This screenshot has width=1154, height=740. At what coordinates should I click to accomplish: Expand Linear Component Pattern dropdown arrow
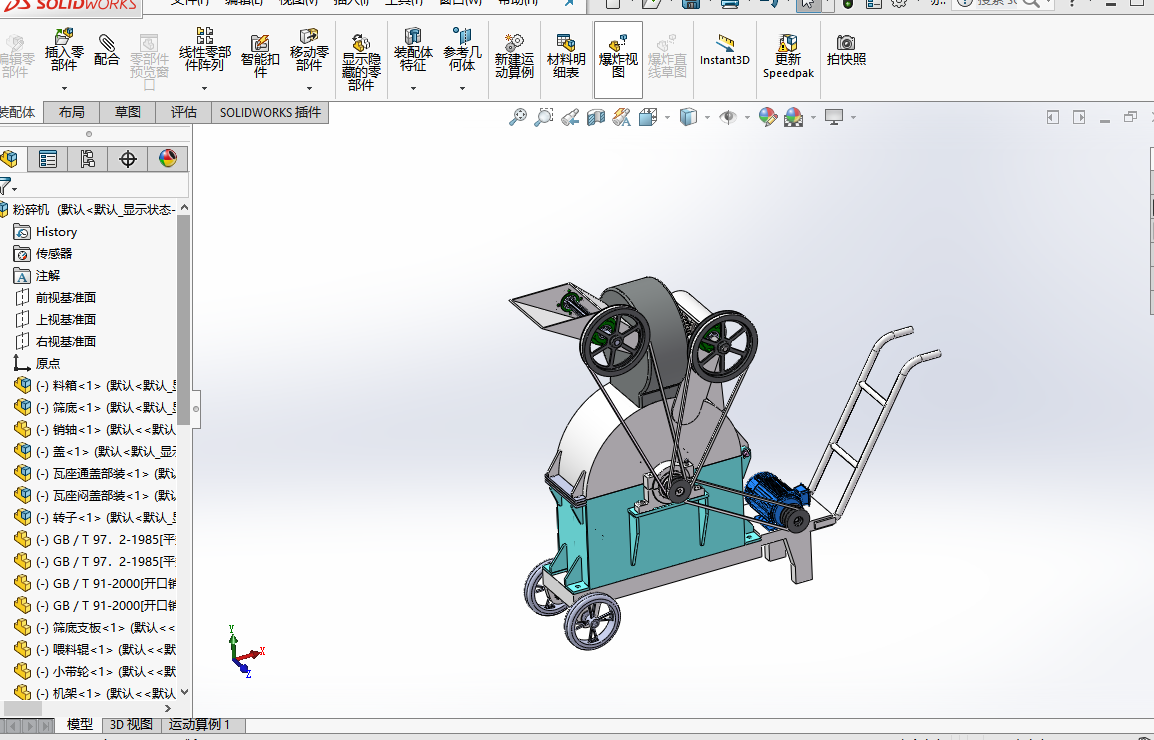(205, 88)
